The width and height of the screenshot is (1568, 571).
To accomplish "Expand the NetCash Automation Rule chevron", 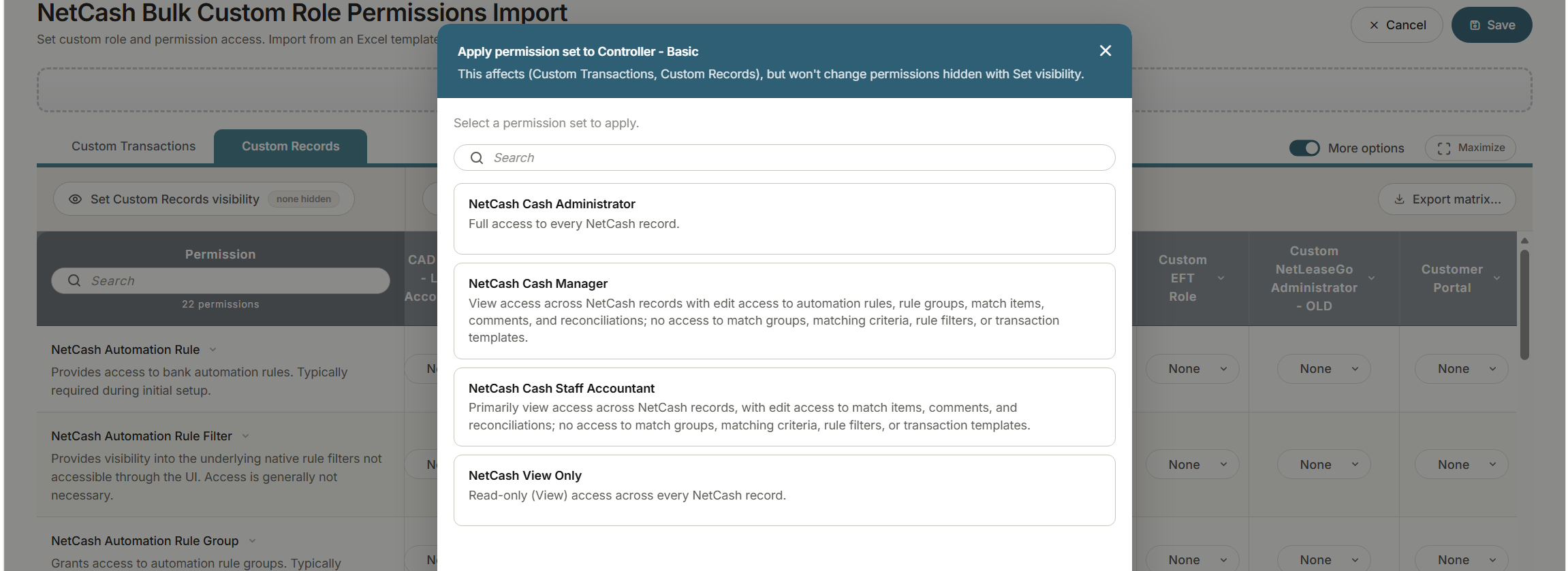I will coord(213,350).
